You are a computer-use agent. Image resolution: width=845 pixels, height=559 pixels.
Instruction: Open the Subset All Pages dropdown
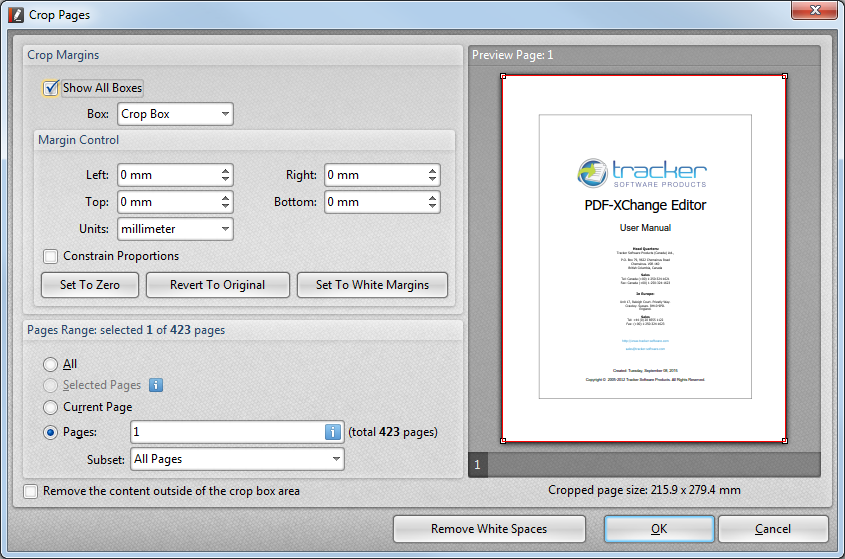(237, 459)
